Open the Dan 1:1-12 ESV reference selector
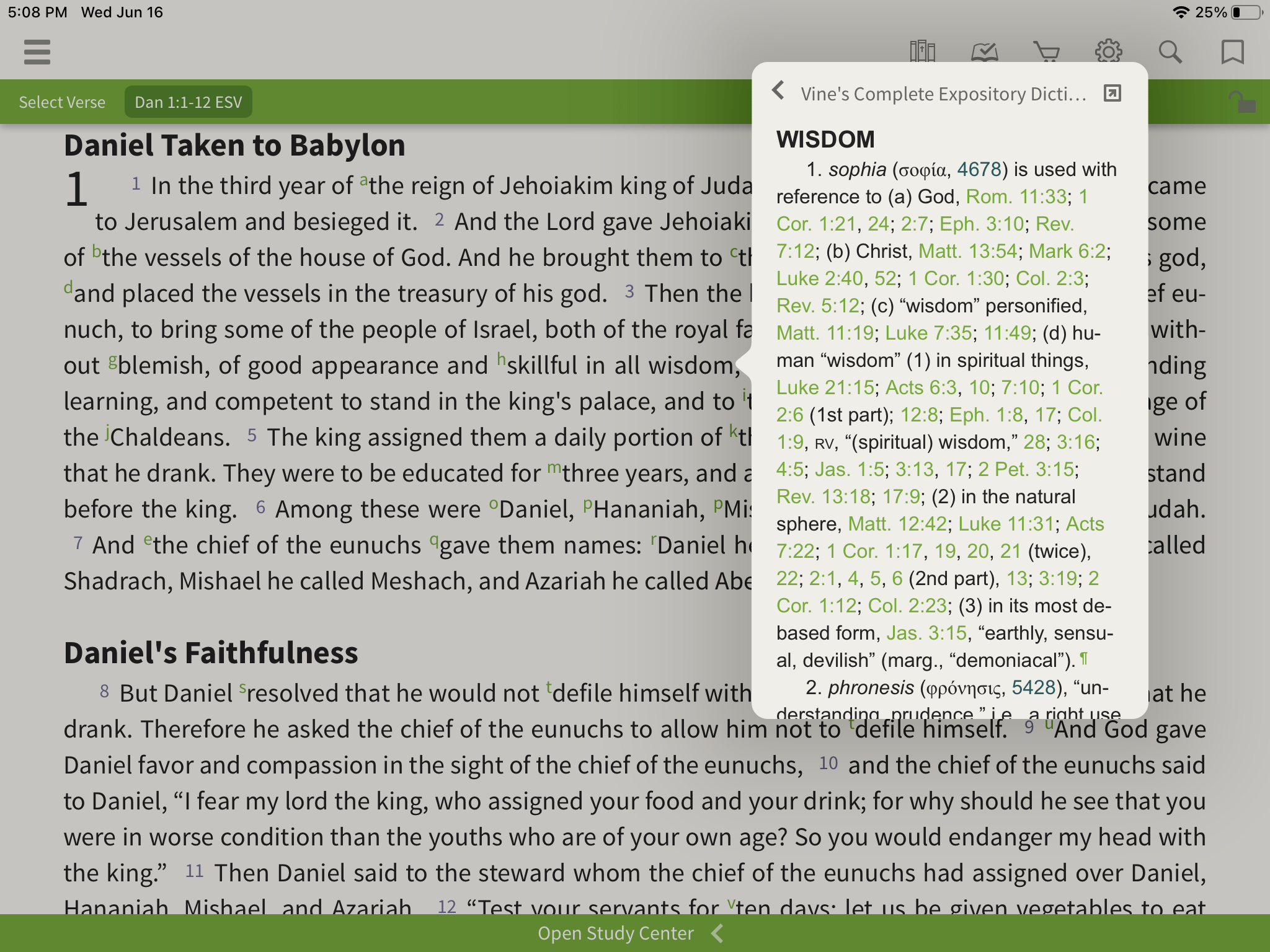 pos(188,101)
